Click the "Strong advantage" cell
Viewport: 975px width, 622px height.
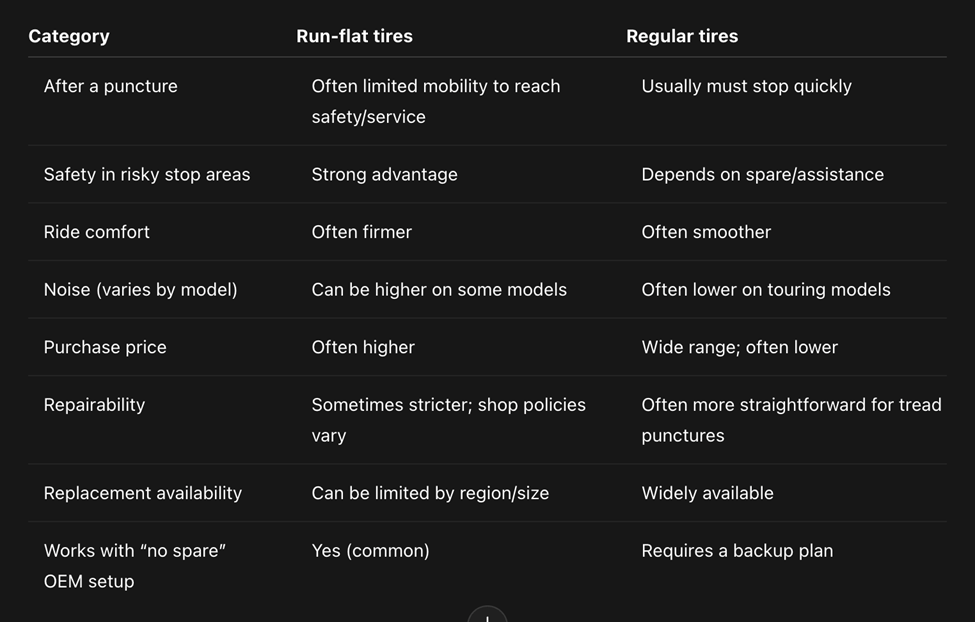tap(384, 174)
